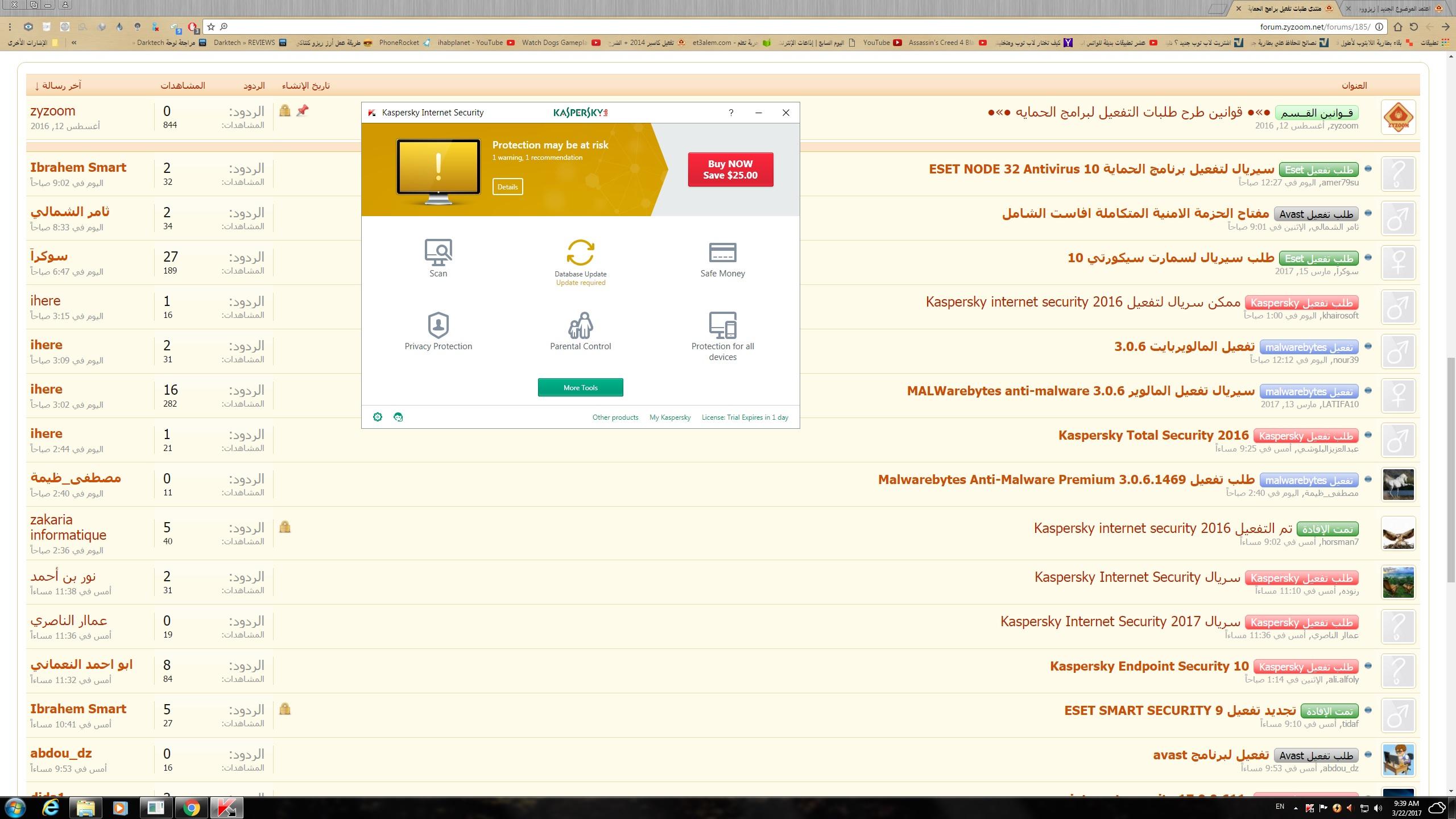Open Kaspersky Total Security 2016 thread
This screenshot has height=819, width=1456.
click(1153, 435)
